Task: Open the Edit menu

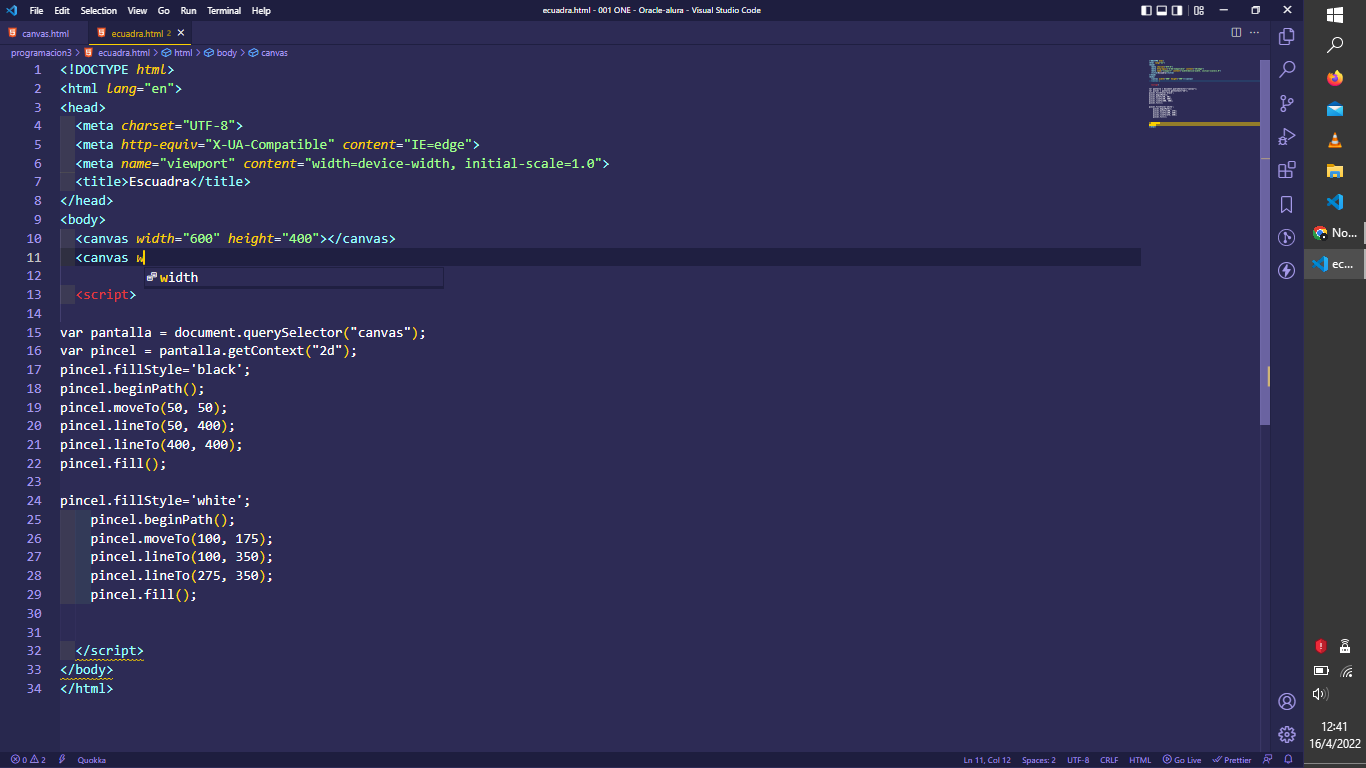Action: 62,10
